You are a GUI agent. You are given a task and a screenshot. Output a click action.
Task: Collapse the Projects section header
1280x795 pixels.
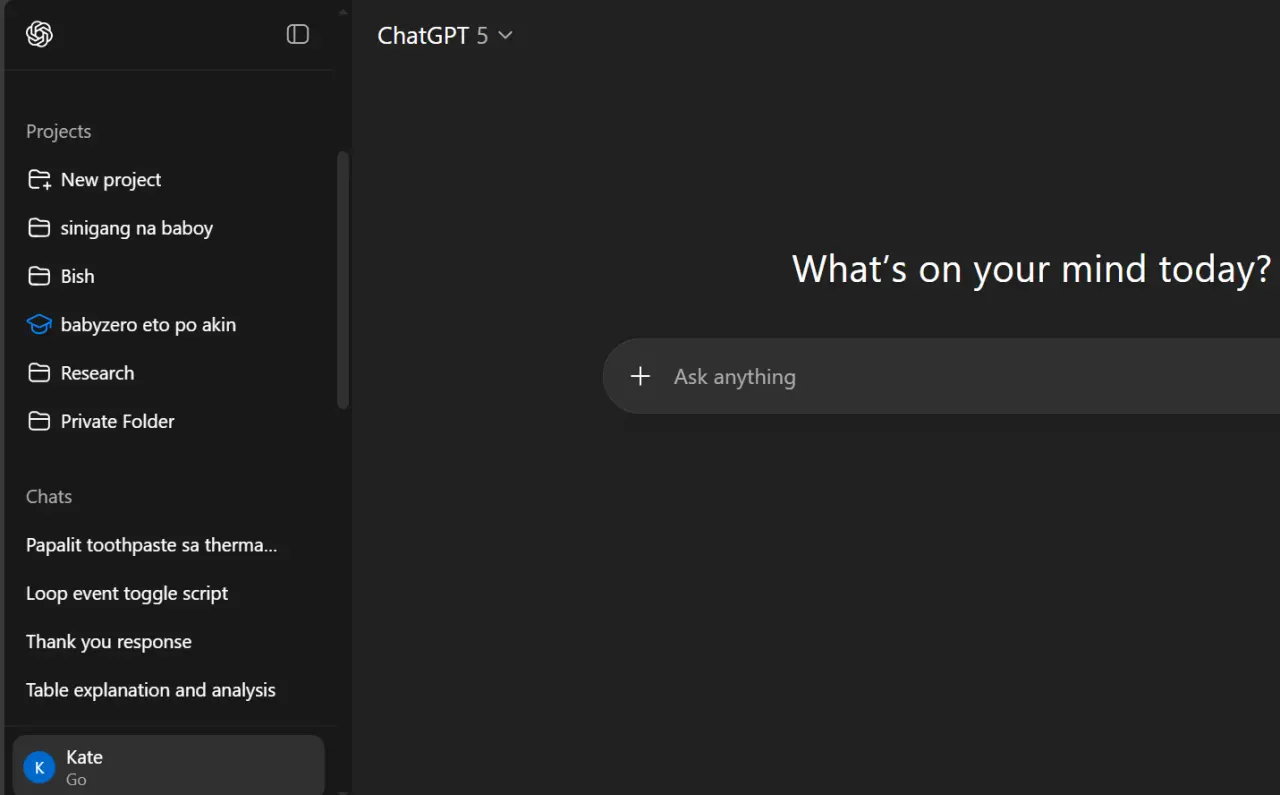58,131
